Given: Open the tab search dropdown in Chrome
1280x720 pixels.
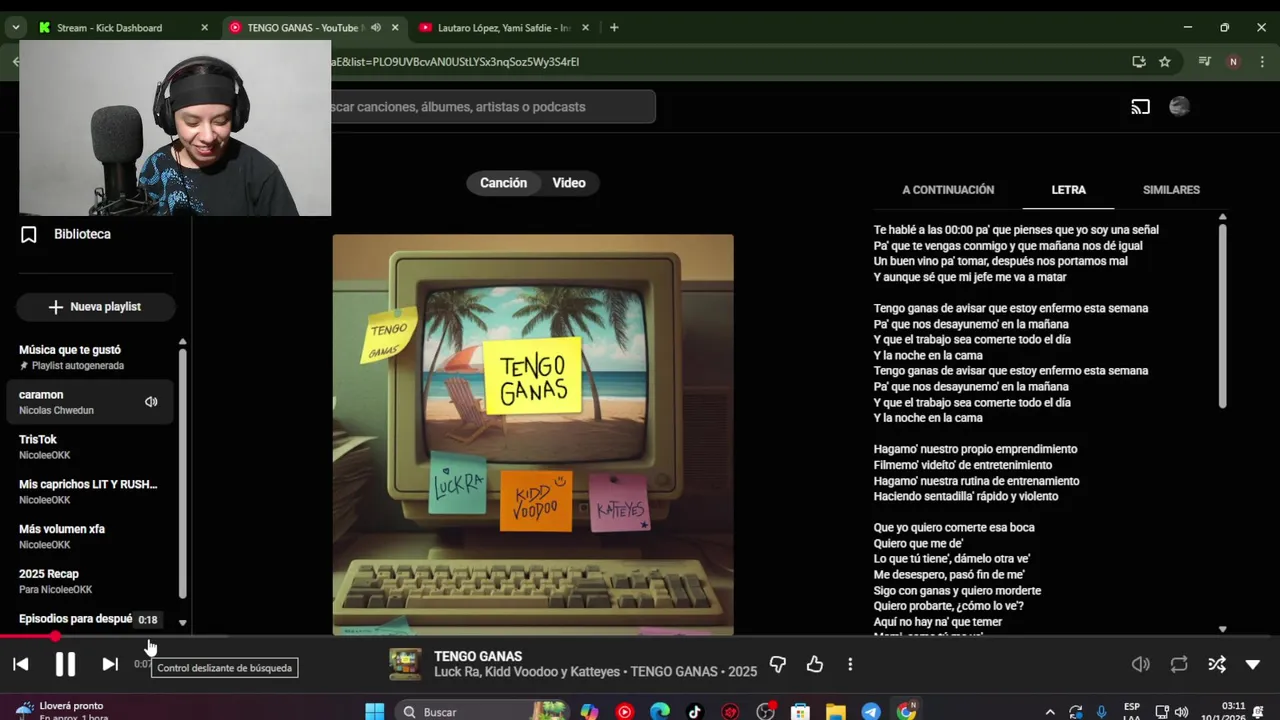Looking at the screenshot, I should click(x=15, y=28).
